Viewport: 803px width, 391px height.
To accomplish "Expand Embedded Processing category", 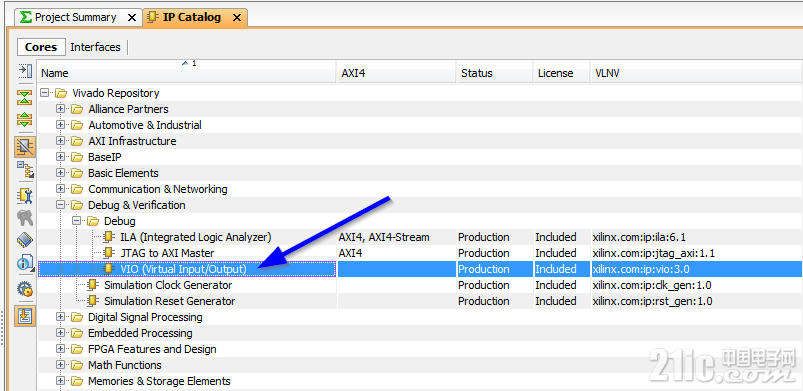I will (60, 333).
